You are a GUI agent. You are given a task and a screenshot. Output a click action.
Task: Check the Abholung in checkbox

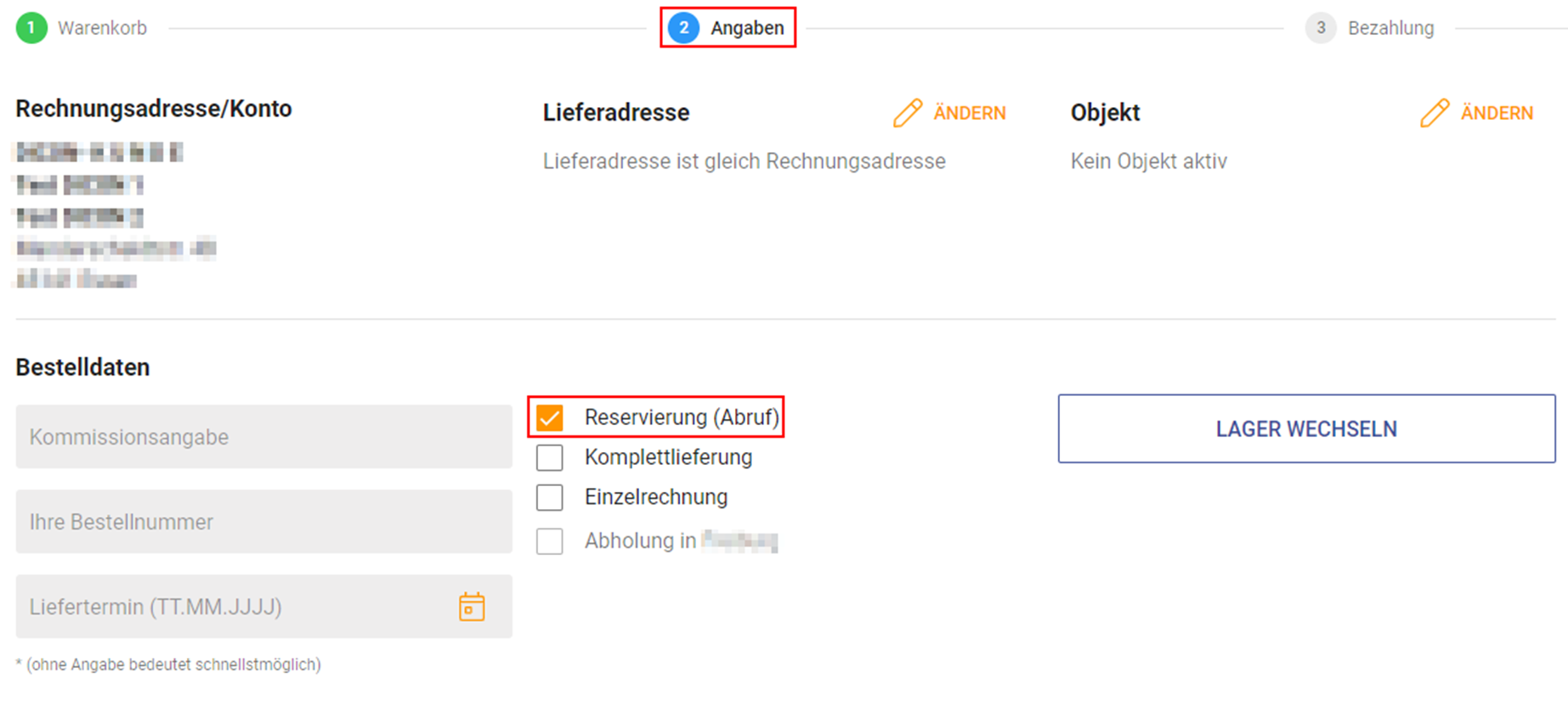550,541
